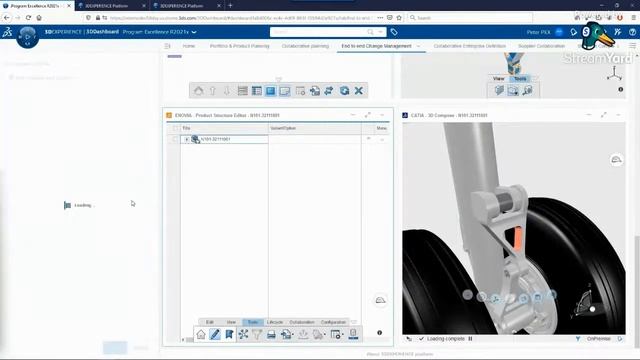This screenshot has height=360, width=640.
Task: Open the Supplier Collaboration tab
Action: click(x=541, y=46)
